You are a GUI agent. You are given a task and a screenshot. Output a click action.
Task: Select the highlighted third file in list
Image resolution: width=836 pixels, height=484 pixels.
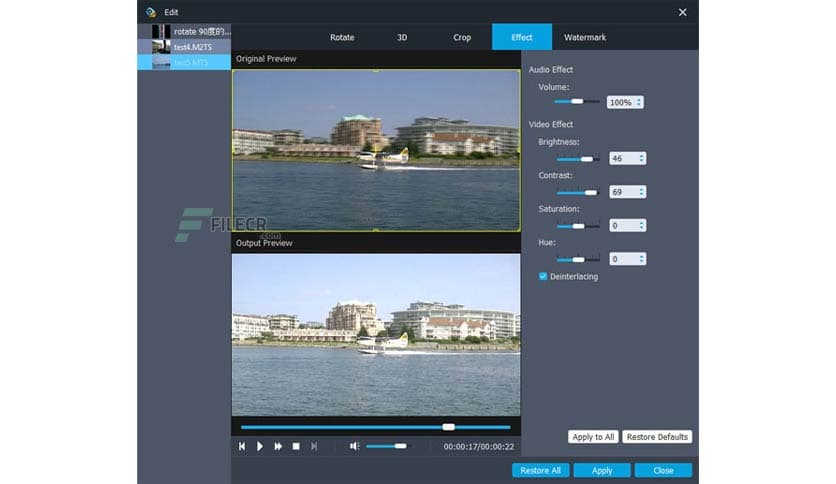click(184, 62)
